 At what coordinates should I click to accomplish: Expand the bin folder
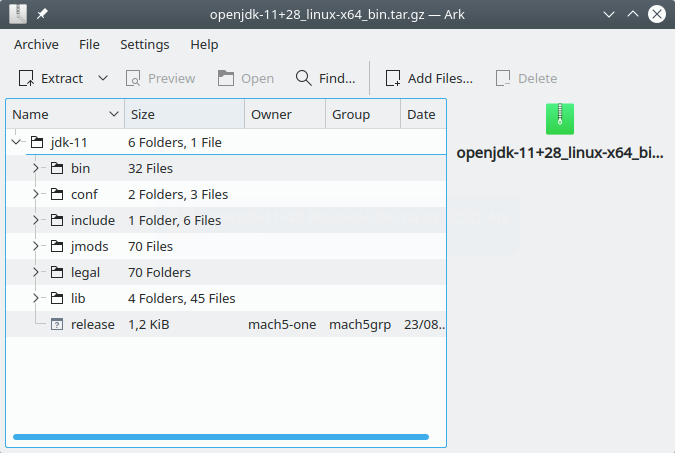click(x=36, y=168)
